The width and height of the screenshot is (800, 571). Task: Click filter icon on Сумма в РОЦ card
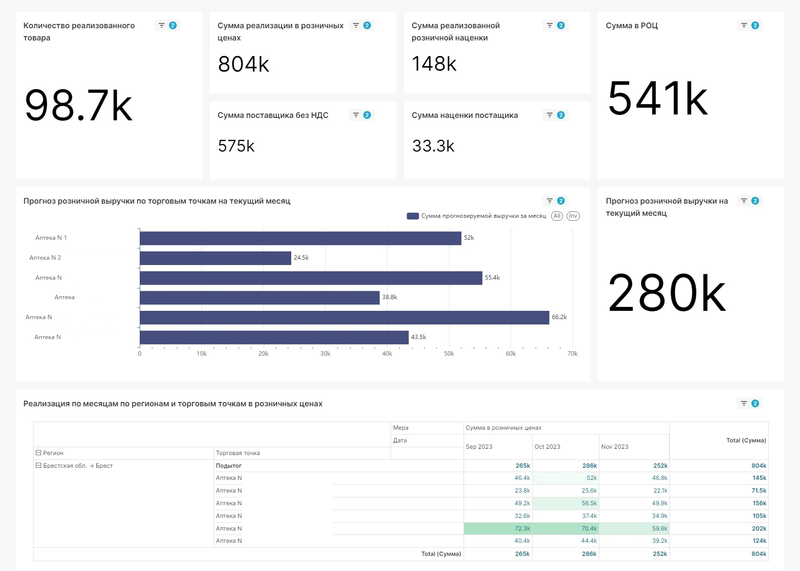(743, 25)
